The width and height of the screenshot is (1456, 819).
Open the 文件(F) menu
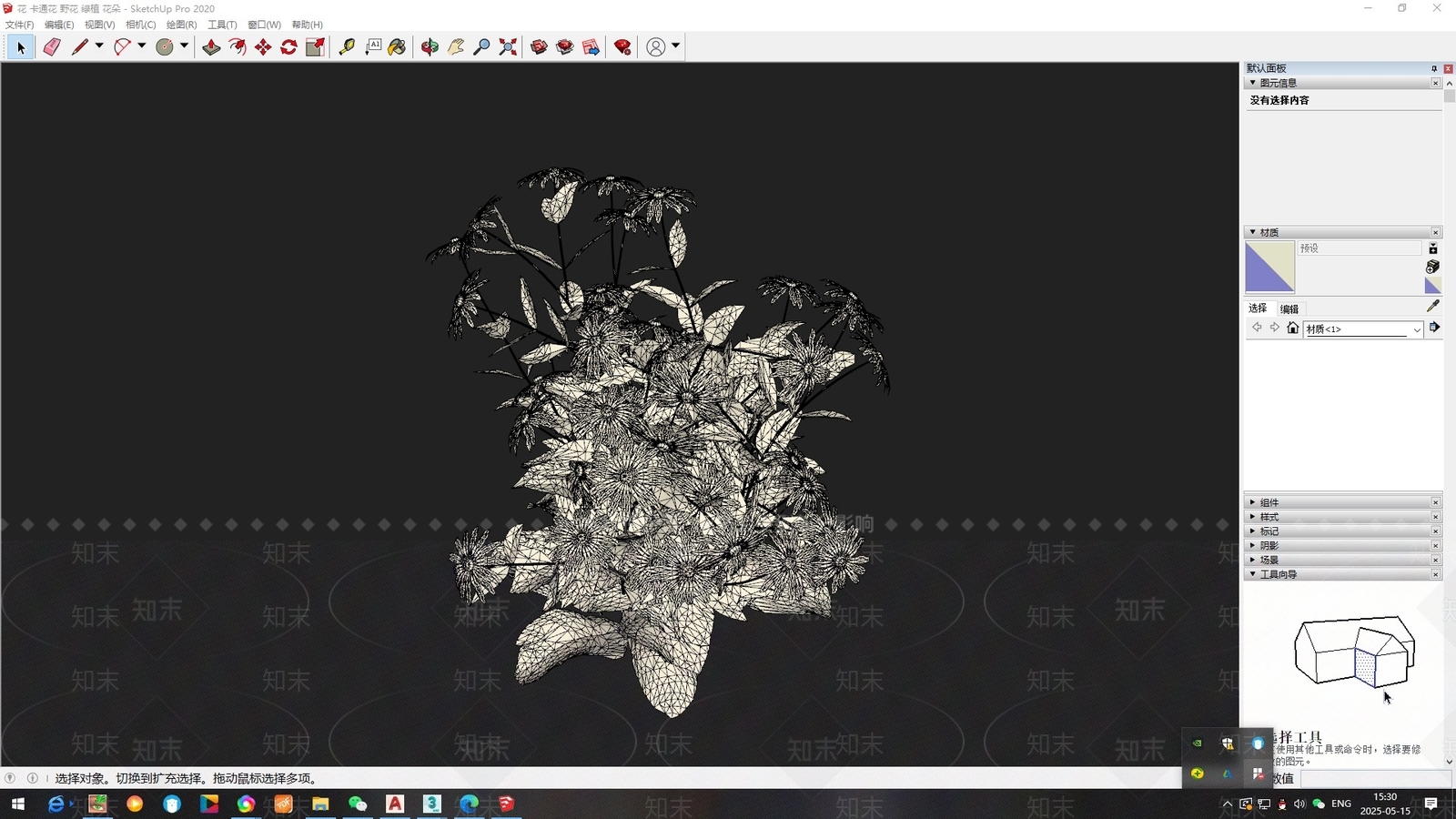pos(19,25)
